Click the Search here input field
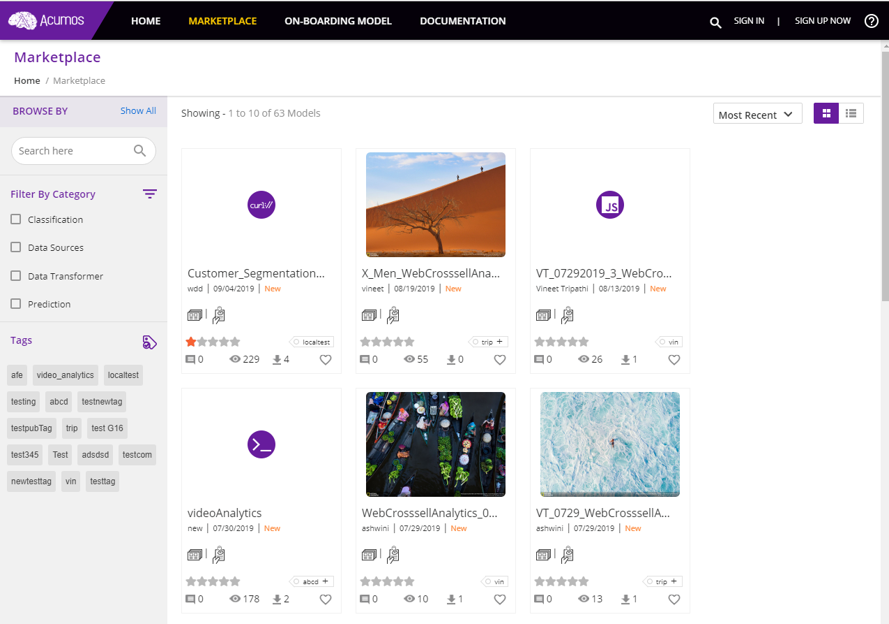 pyautogui.click(x=73, y=151)
